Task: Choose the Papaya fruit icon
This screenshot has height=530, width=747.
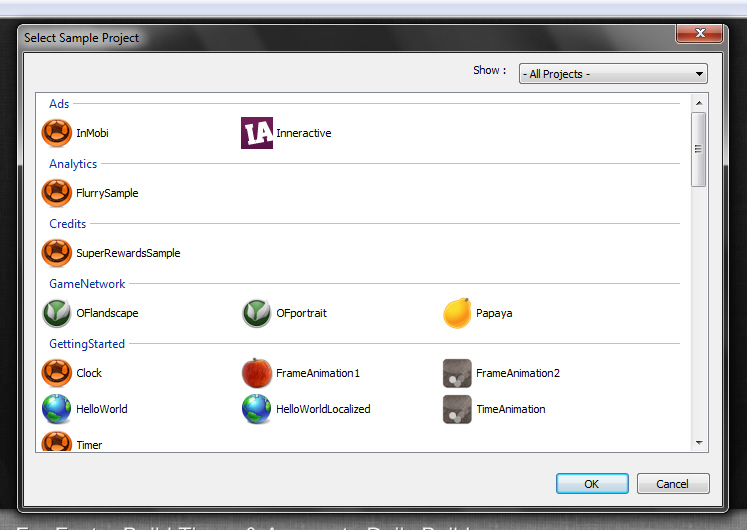Action: pos(457,313)
